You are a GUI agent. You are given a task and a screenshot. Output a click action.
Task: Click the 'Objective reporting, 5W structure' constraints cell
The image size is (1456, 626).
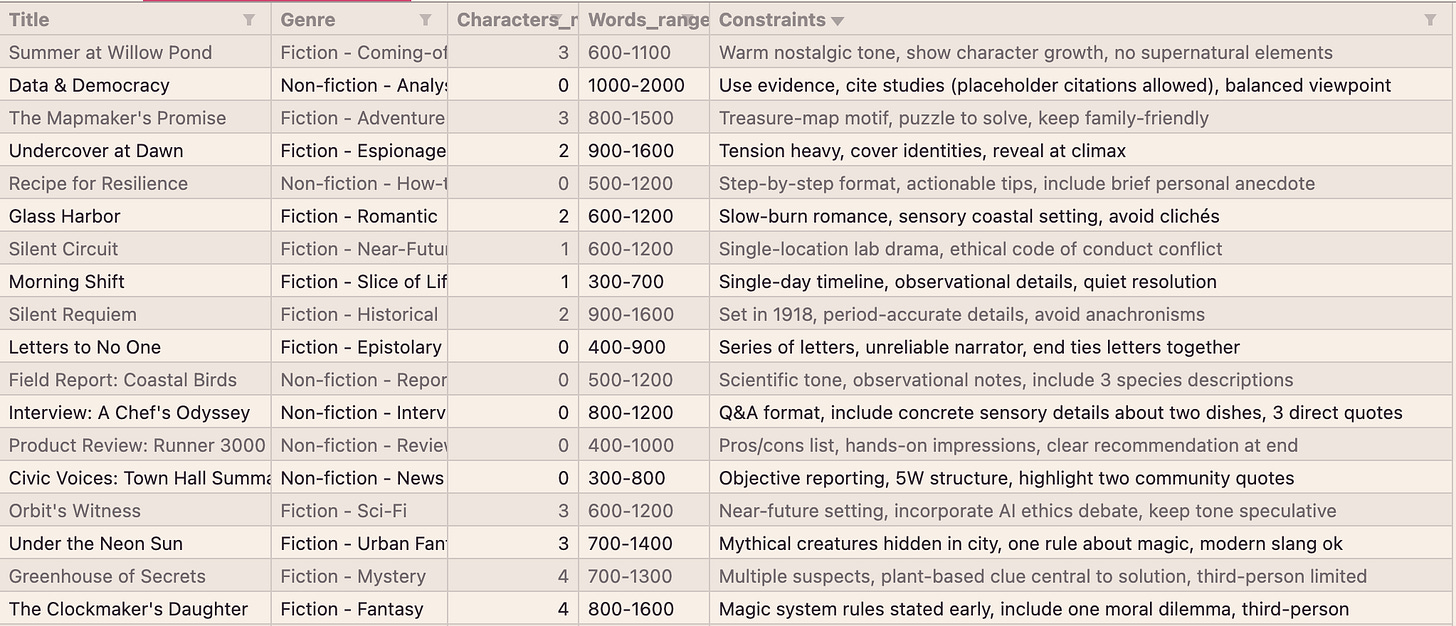pyautogui.click(x=1083, y=478)
